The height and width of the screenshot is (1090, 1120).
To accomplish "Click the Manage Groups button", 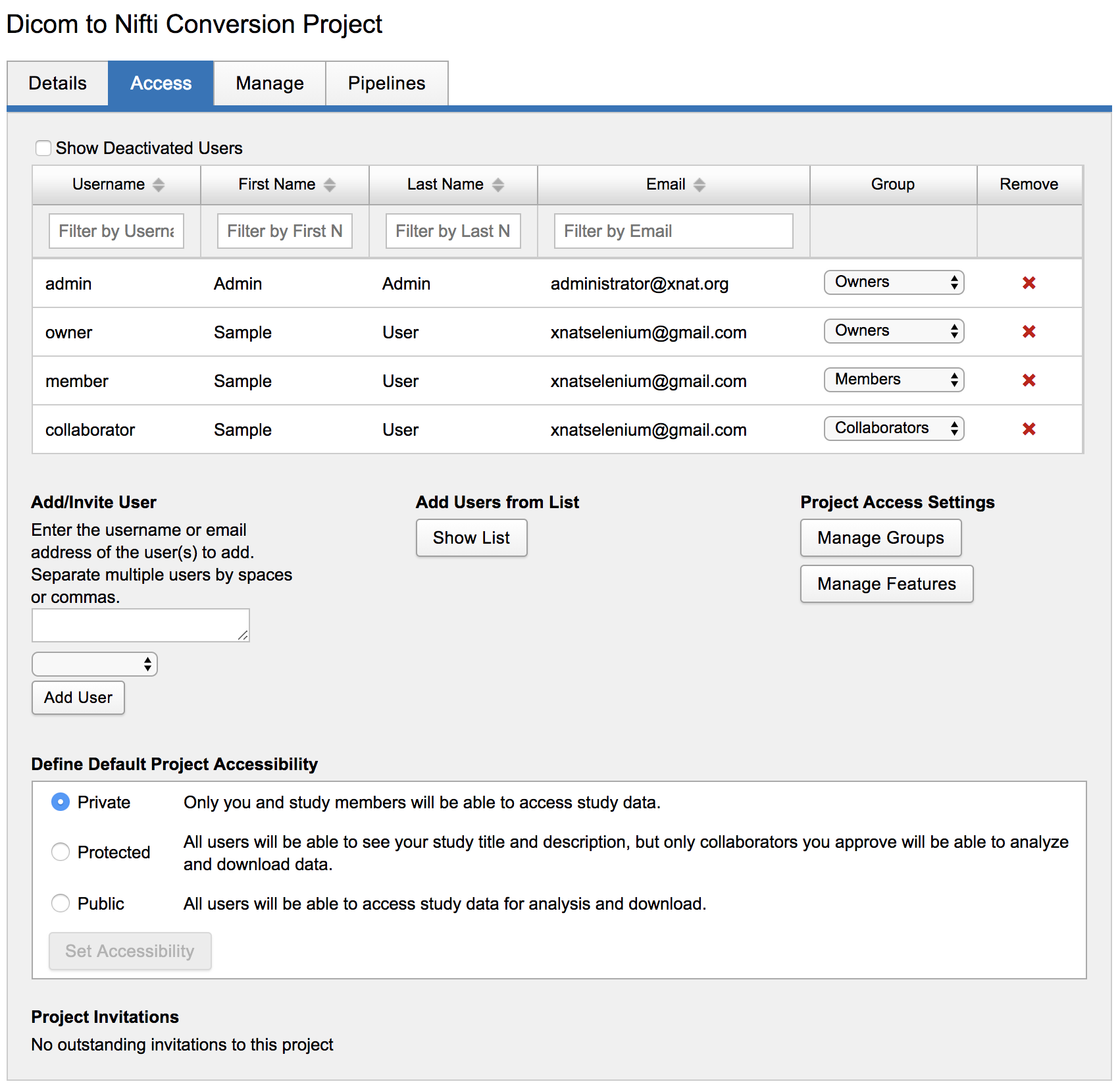I will click(x=880, y=538).
